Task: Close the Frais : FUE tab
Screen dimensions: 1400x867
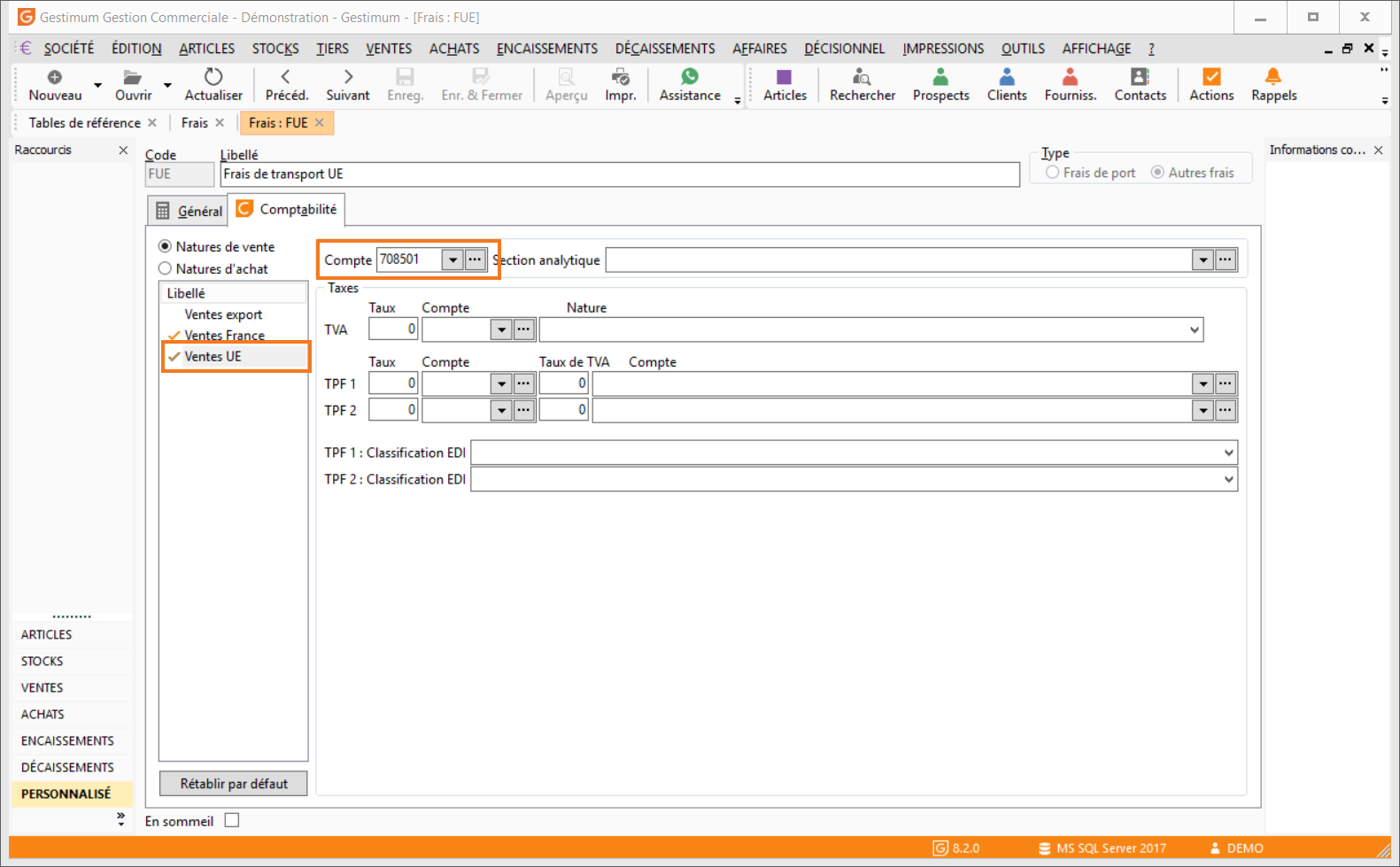Action: tap(320, 123)
